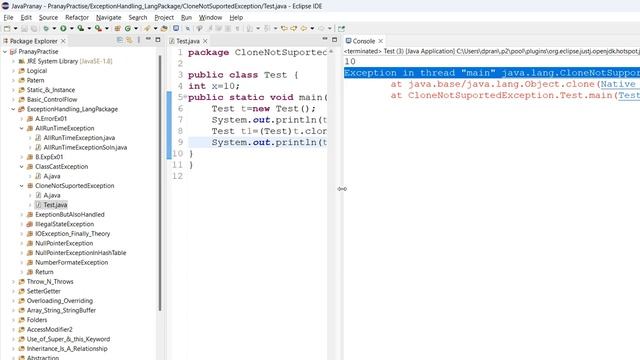Image resolution: width=640 pixels, height=360 pixels.
Task: Click the highlighted 'Exception in thread' console line
Action: coord(492,73)
